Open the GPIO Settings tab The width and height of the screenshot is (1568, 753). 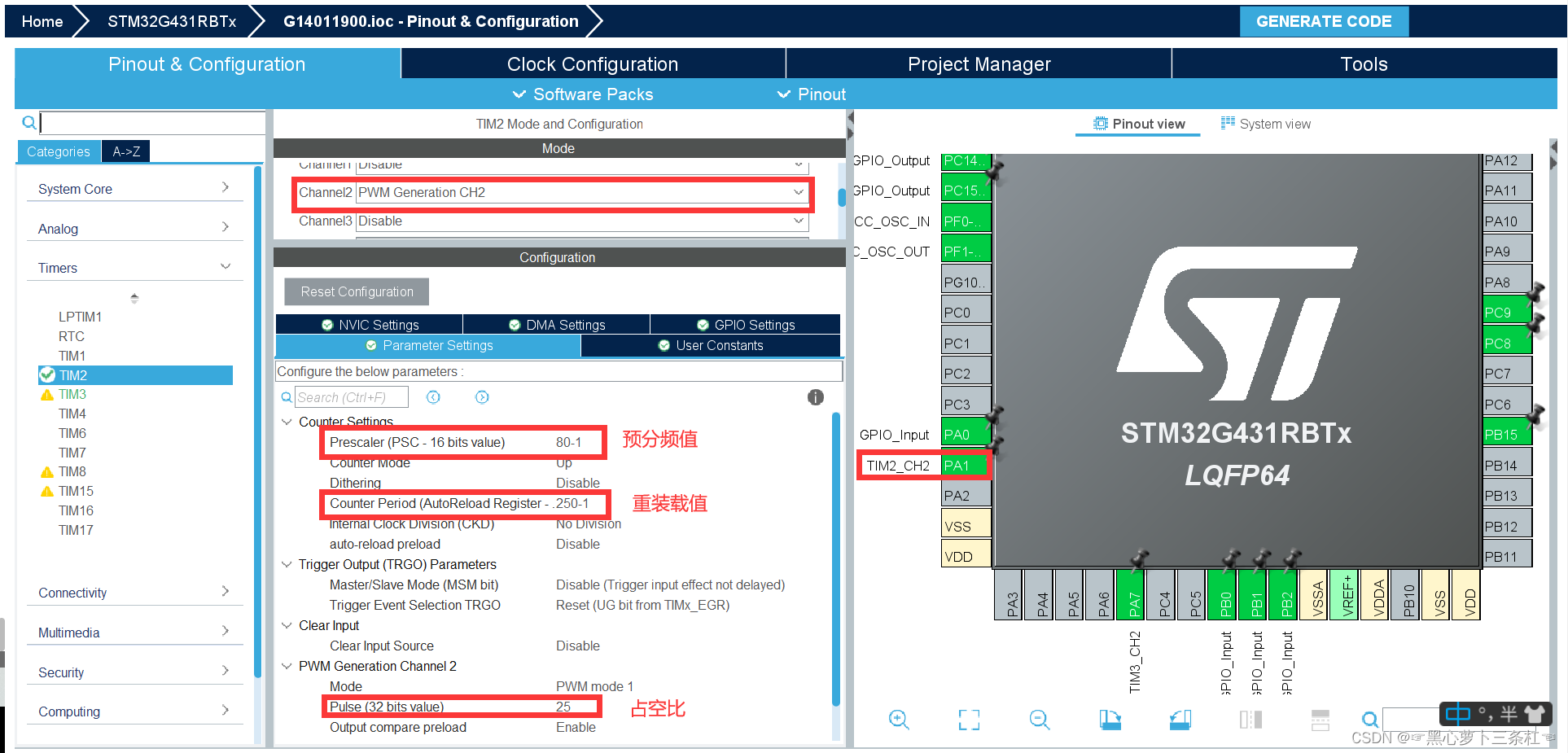click(746, 325)
